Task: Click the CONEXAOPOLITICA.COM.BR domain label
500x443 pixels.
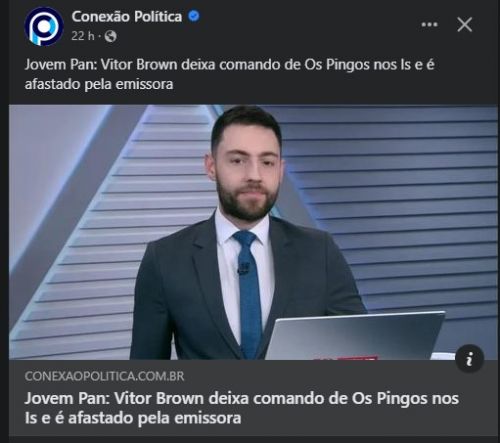Action: 104,376
